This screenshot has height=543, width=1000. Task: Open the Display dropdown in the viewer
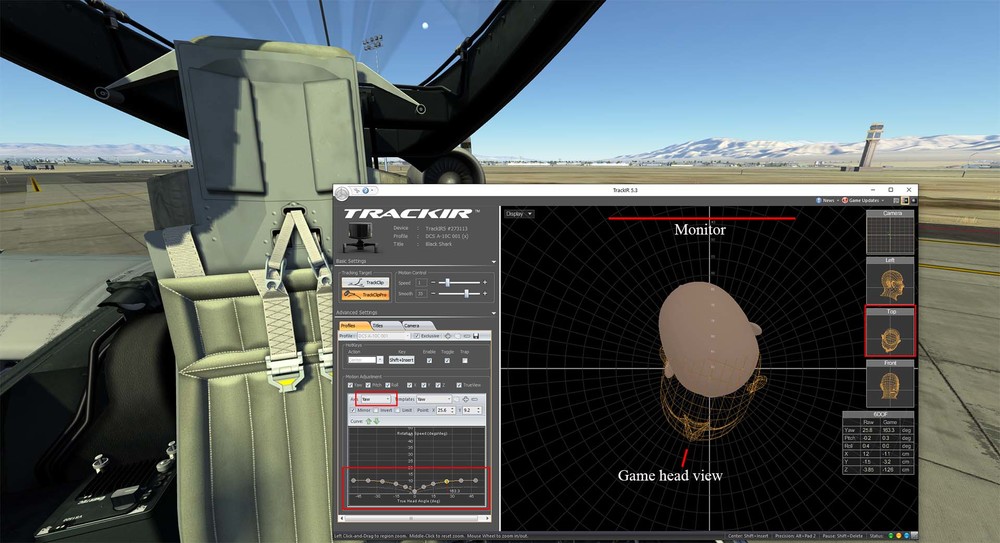[x=519, y=214]
